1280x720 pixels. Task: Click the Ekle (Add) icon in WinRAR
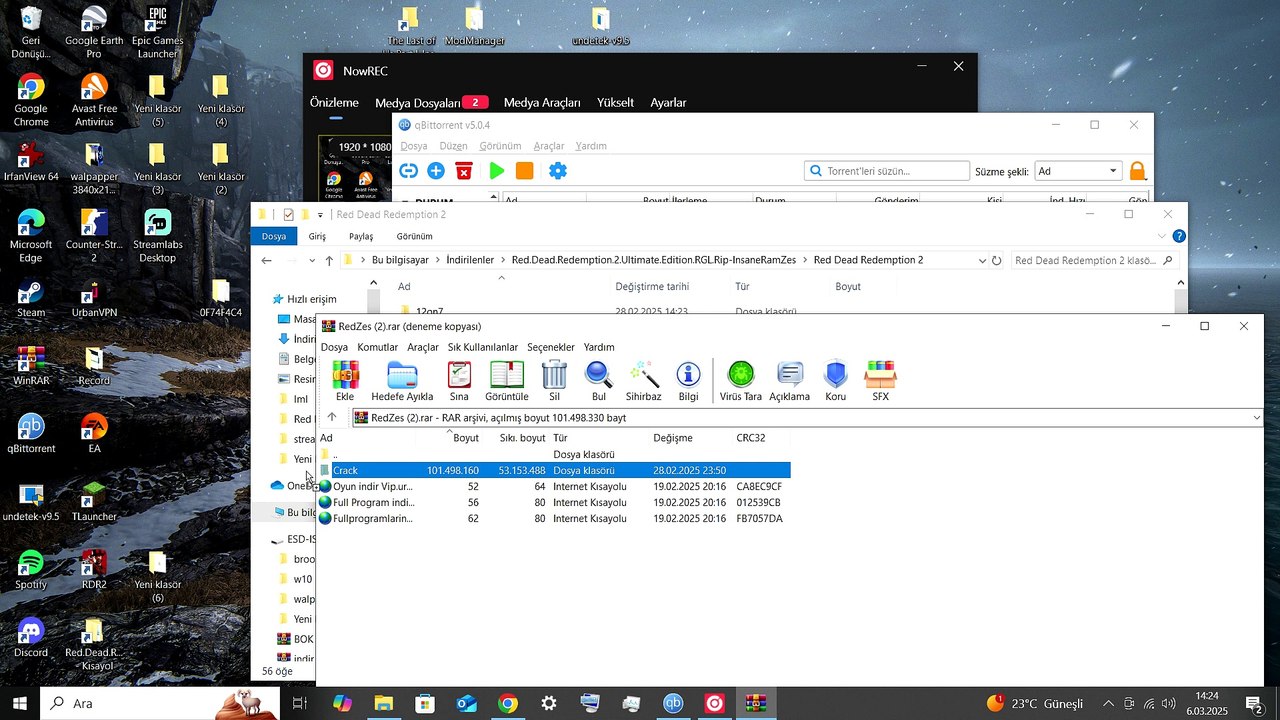tap(345, 380)
